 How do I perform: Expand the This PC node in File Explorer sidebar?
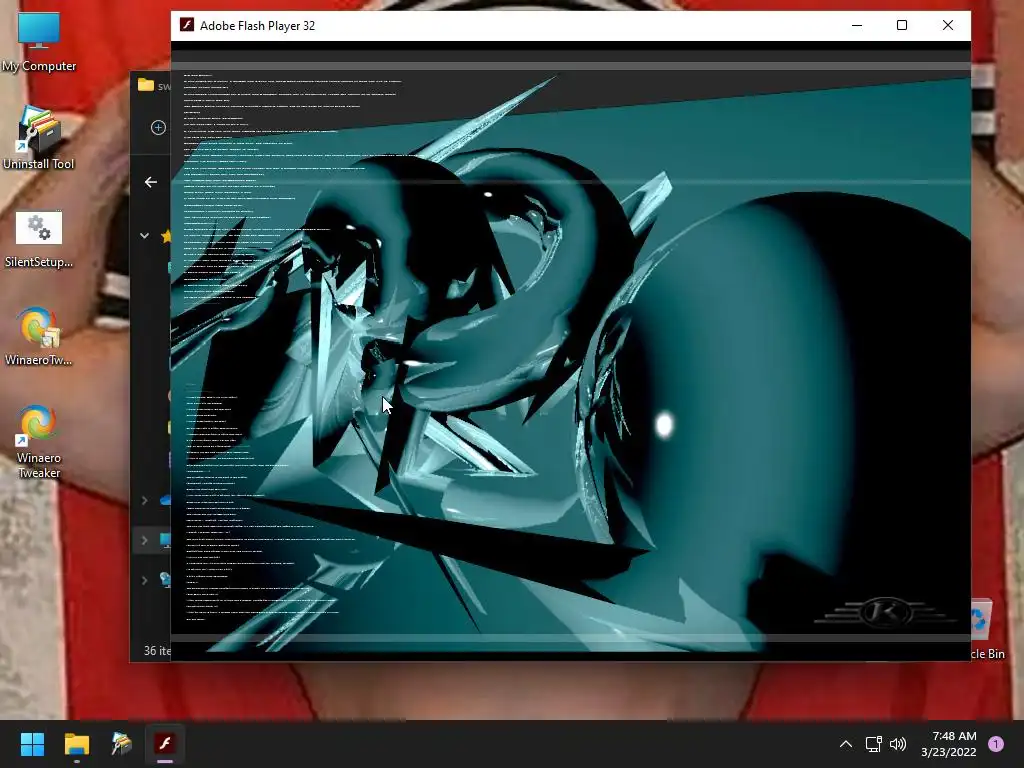(x=144, y=540)
